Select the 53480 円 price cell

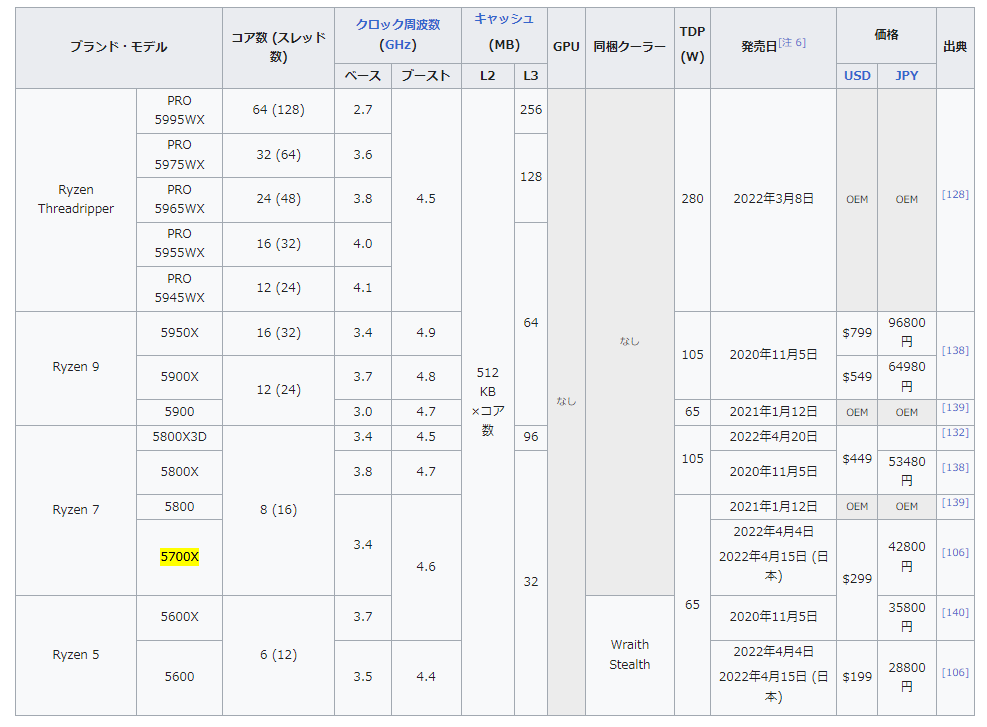click(x=906, y=472)
